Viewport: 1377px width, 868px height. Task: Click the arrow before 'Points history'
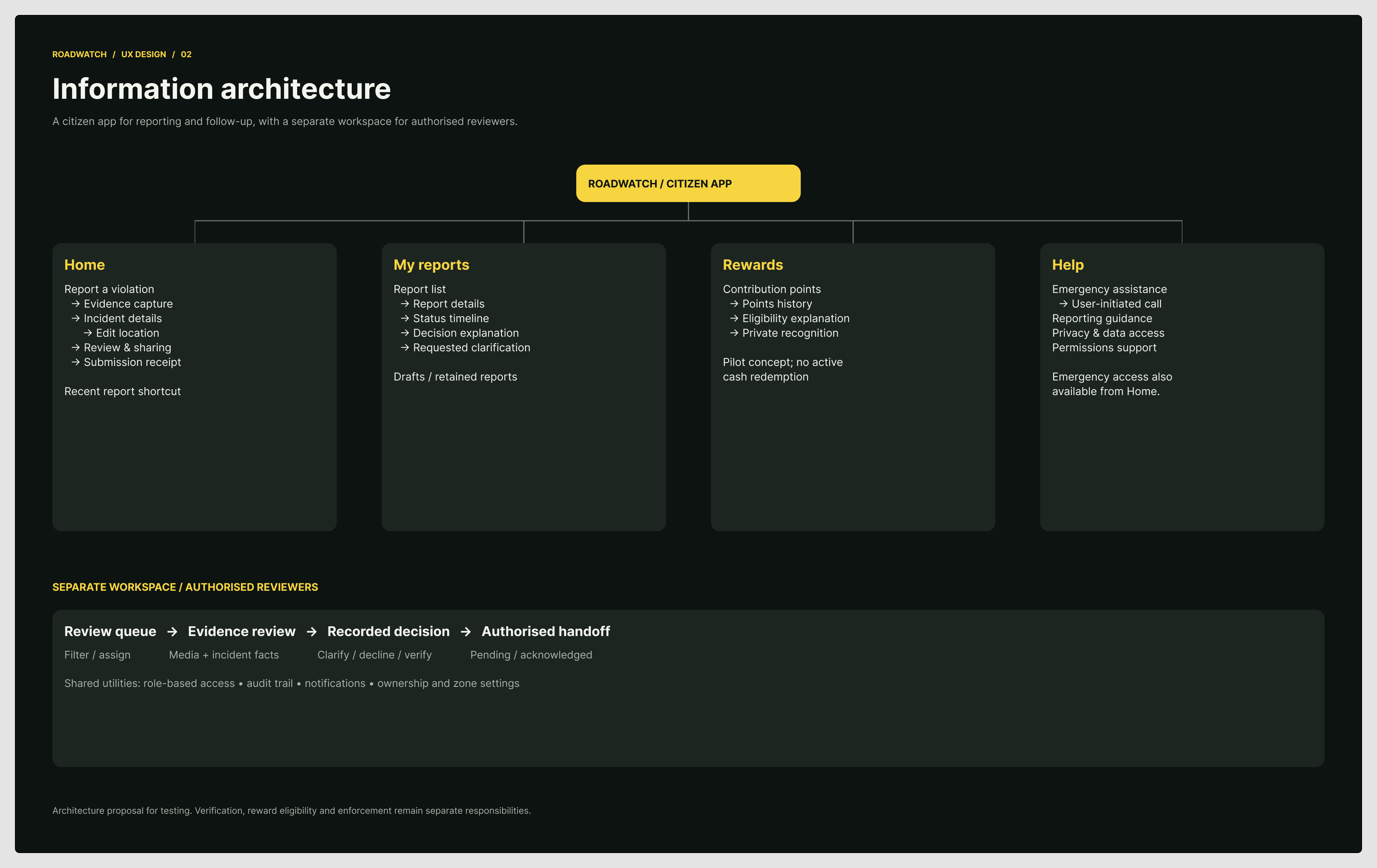[x=734, y=304]
